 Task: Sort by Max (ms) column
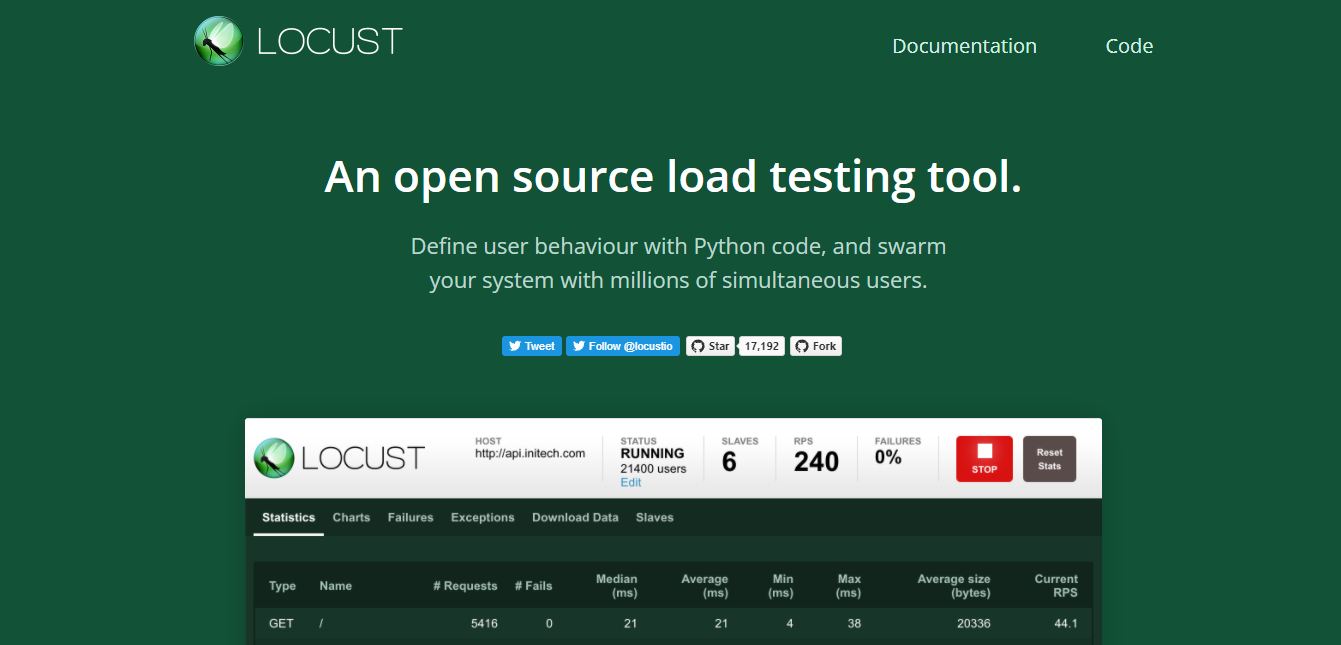[848, 586]
